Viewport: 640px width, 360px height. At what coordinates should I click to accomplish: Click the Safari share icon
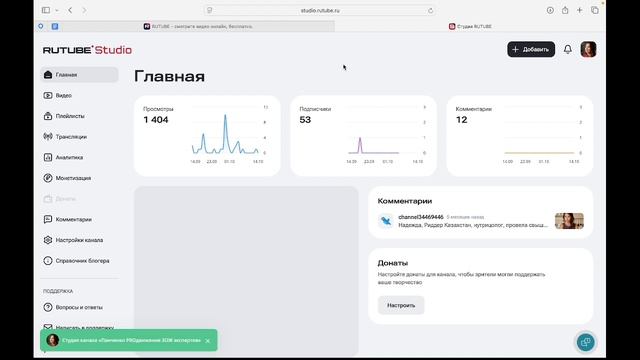[565, 10]
